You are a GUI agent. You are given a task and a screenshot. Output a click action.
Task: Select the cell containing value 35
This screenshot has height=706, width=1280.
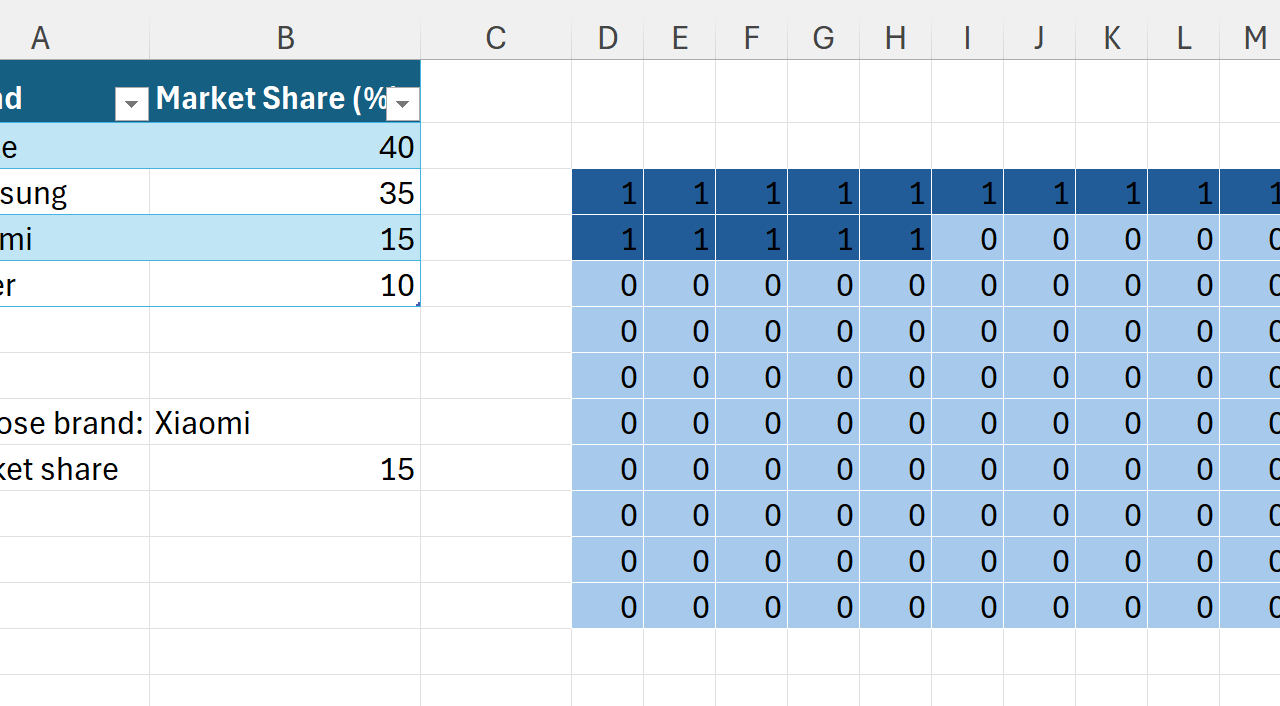tap(285, 192)
